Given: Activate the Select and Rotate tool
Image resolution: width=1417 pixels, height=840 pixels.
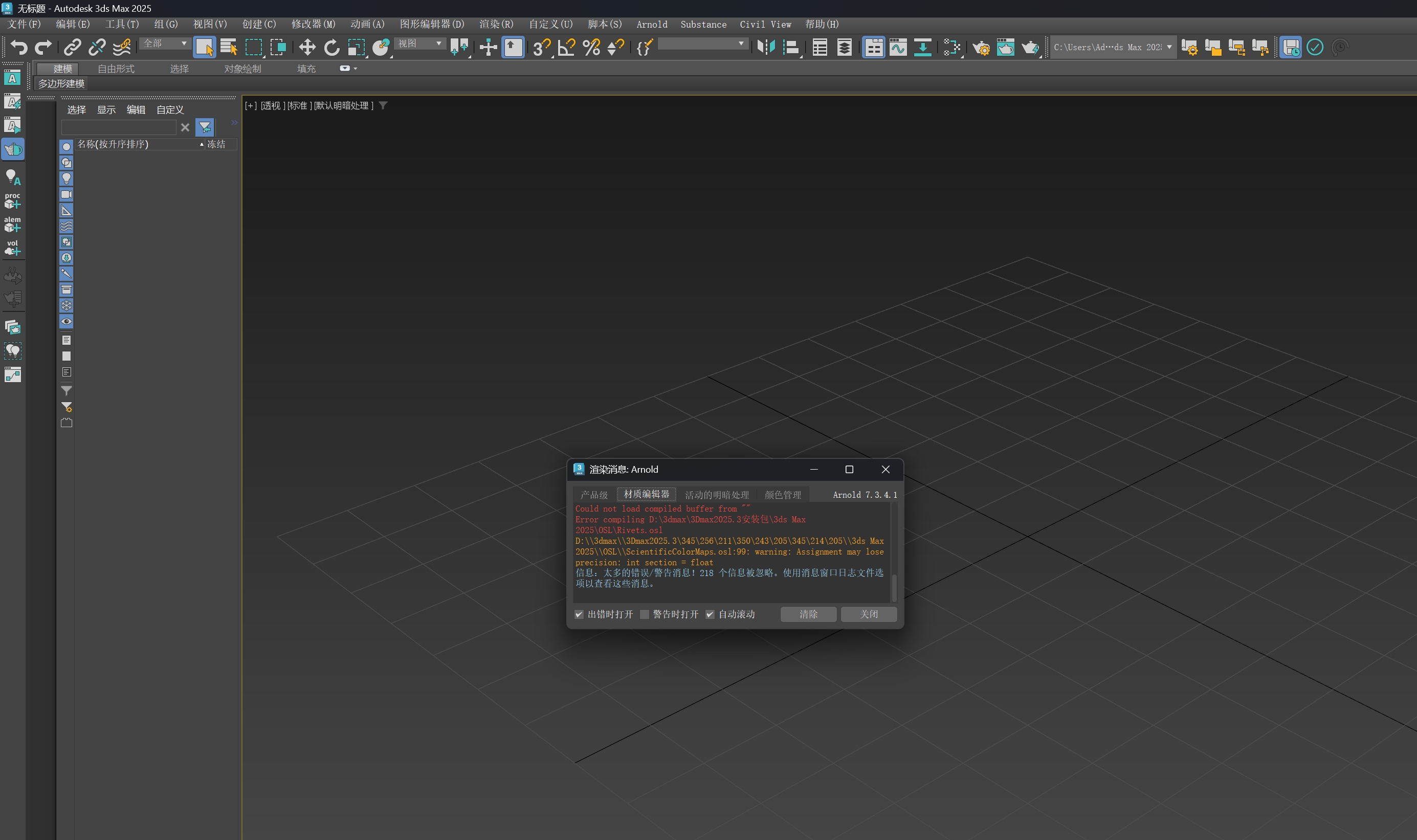Looking at the screenshot, I should (x=331, y=48).
